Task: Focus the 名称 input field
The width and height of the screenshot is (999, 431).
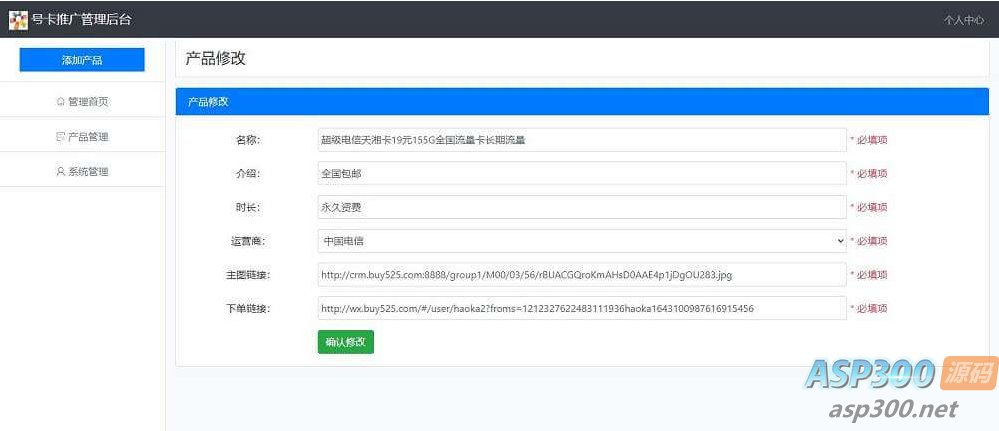Action: click(581, 140)
